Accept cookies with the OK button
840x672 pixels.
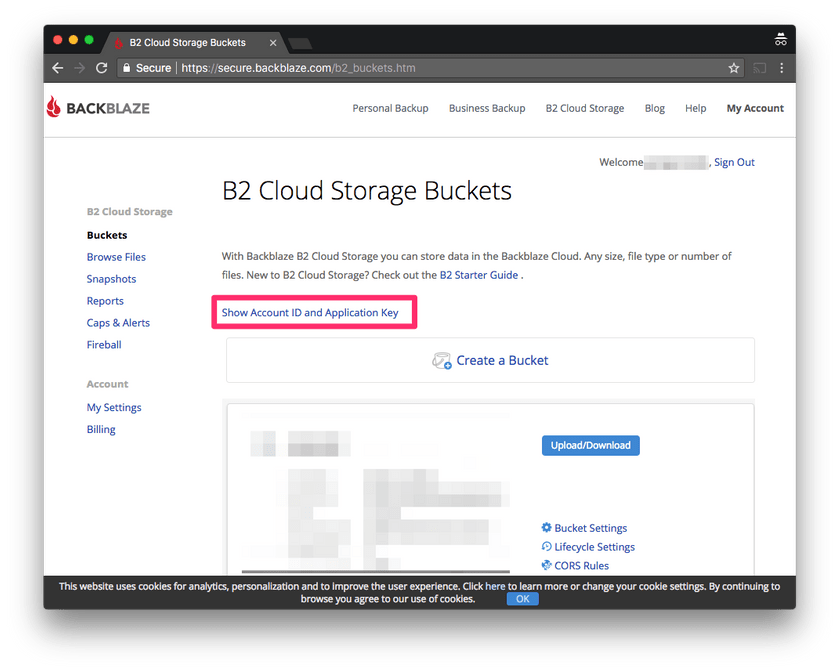click(523, 599)
